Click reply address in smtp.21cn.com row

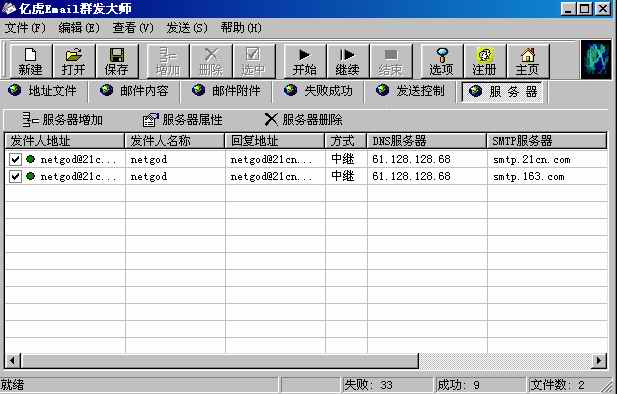pyautogui.click(x=272, y=159)
